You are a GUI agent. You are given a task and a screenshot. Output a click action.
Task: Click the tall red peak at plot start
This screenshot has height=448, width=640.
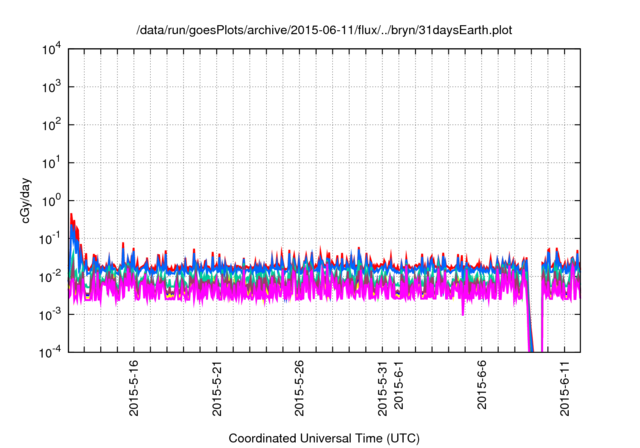(x=71, y=217)
